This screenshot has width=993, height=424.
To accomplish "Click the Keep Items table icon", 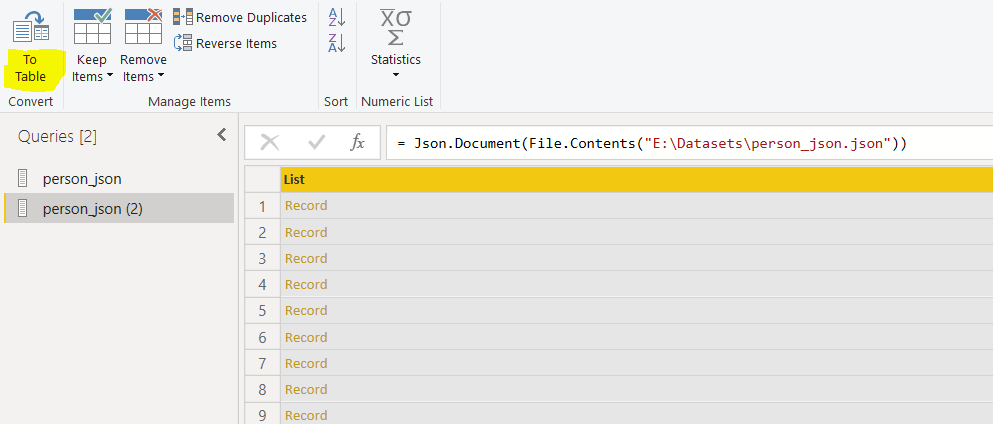I will 92,26.
